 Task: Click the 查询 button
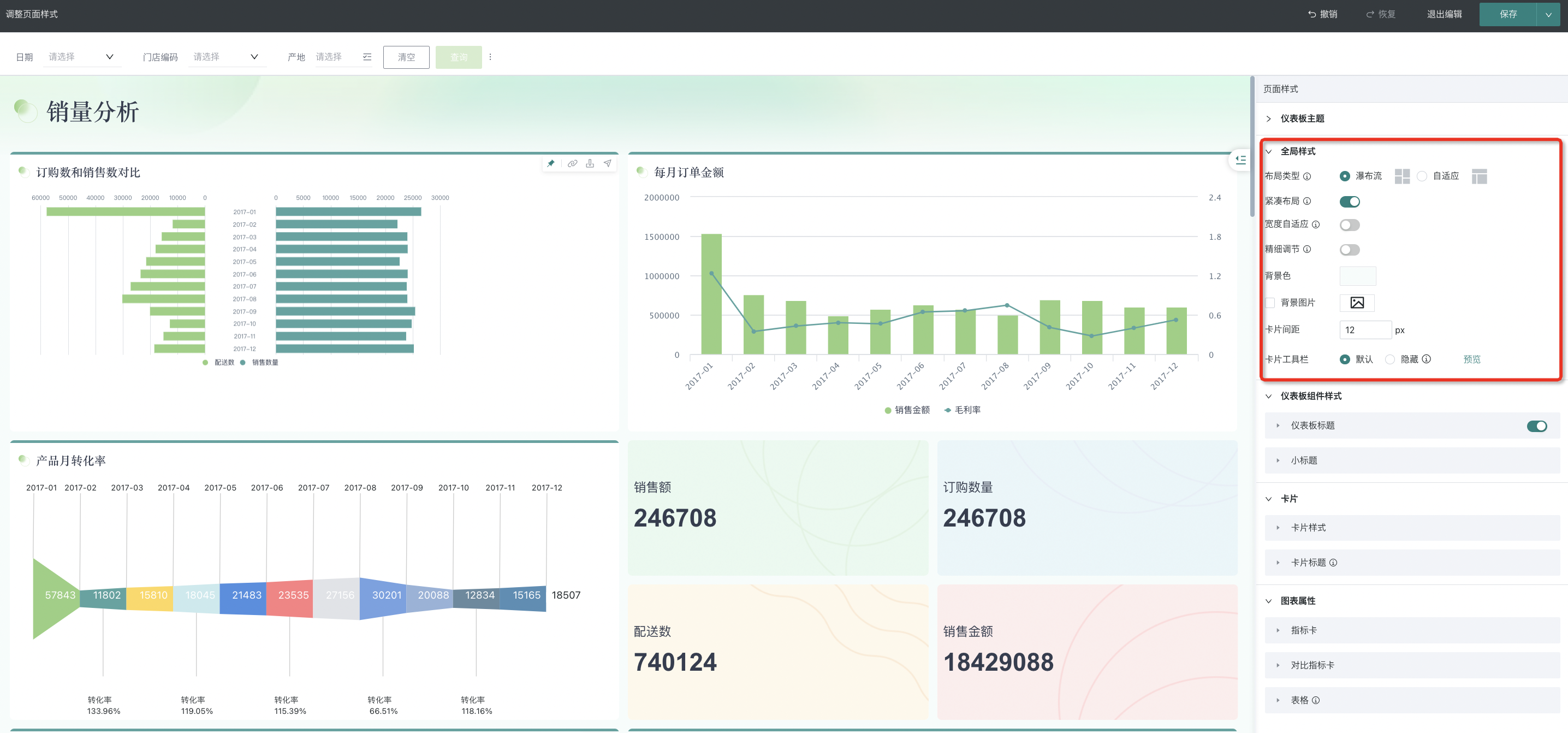(x=459, y=57)
